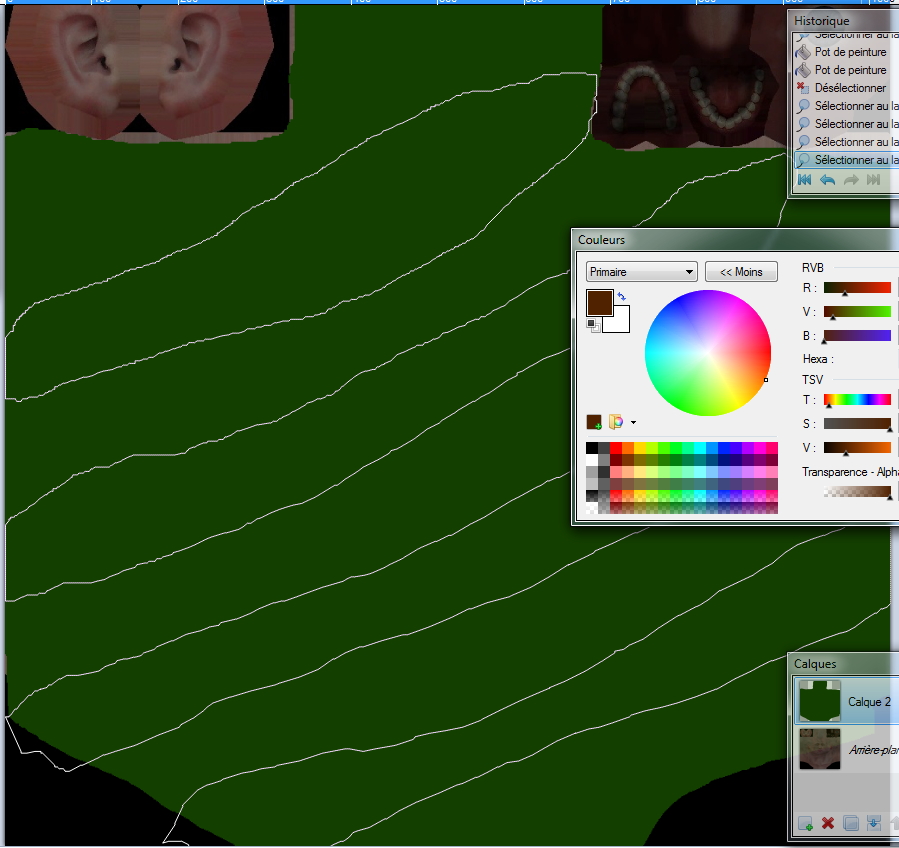
Task: Reset colors to black and white
Action: tap(591, 326)
